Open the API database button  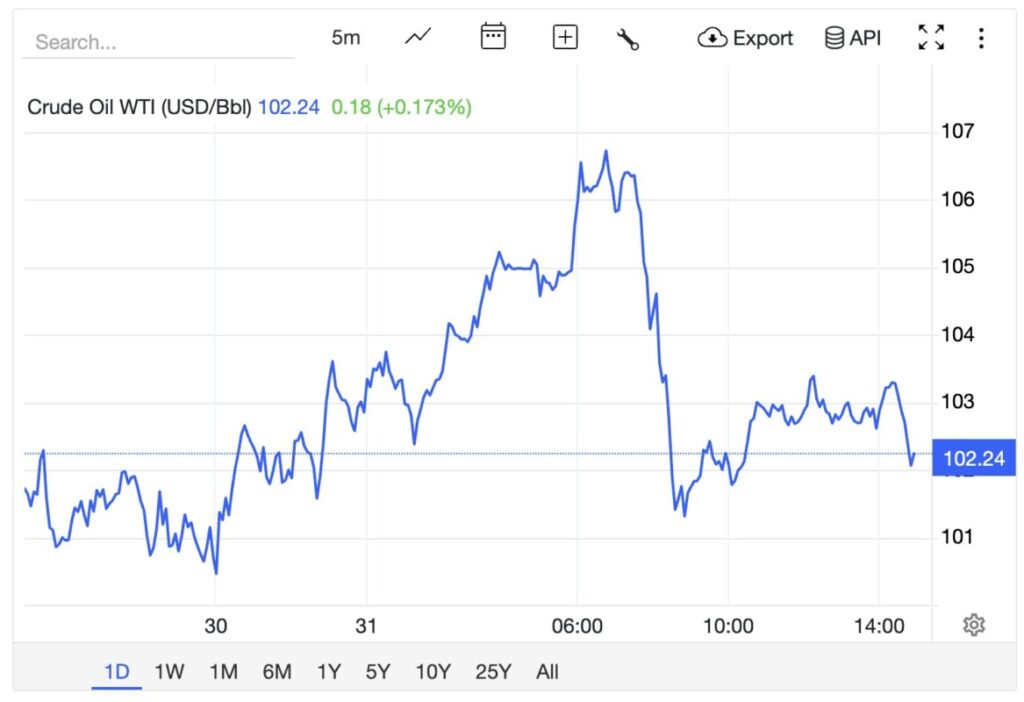(852, 38)
